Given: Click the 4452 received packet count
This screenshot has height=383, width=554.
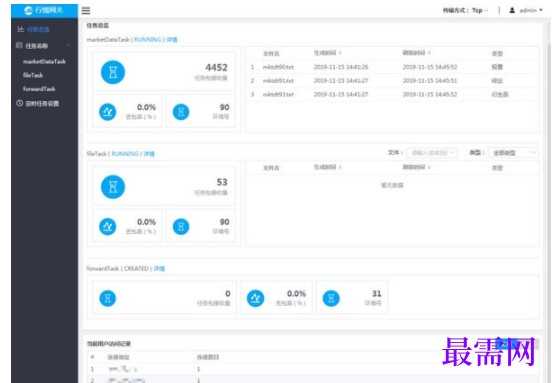Looking at the screenshot, I should tap(216, 67).
